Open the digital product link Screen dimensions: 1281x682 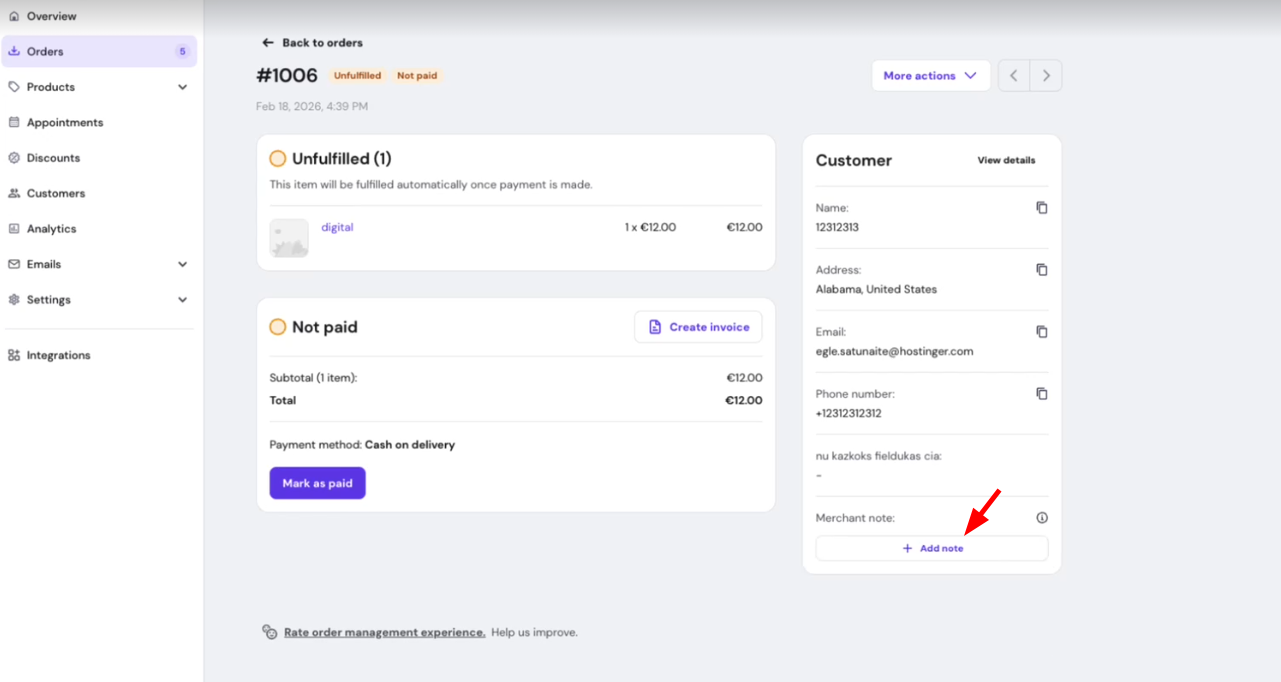coord(337,227)
